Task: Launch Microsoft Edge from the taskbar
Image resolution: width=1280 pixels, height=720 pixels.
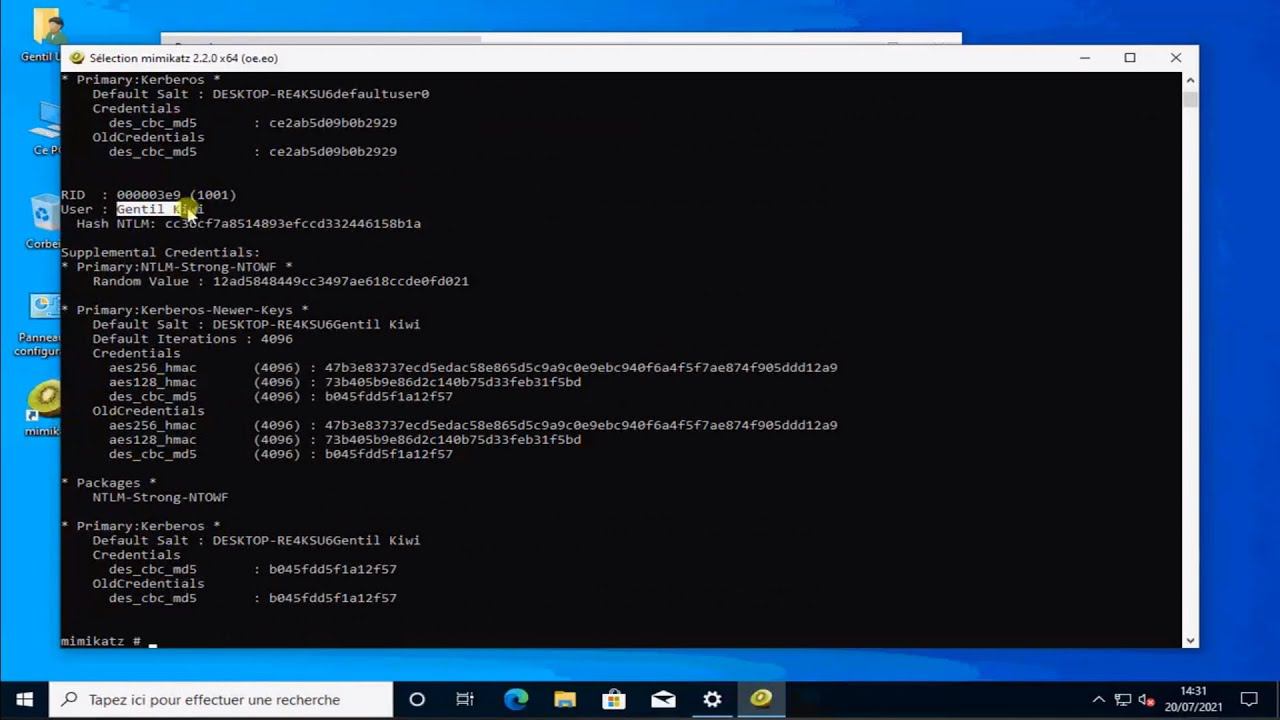Action: (515, 699)
